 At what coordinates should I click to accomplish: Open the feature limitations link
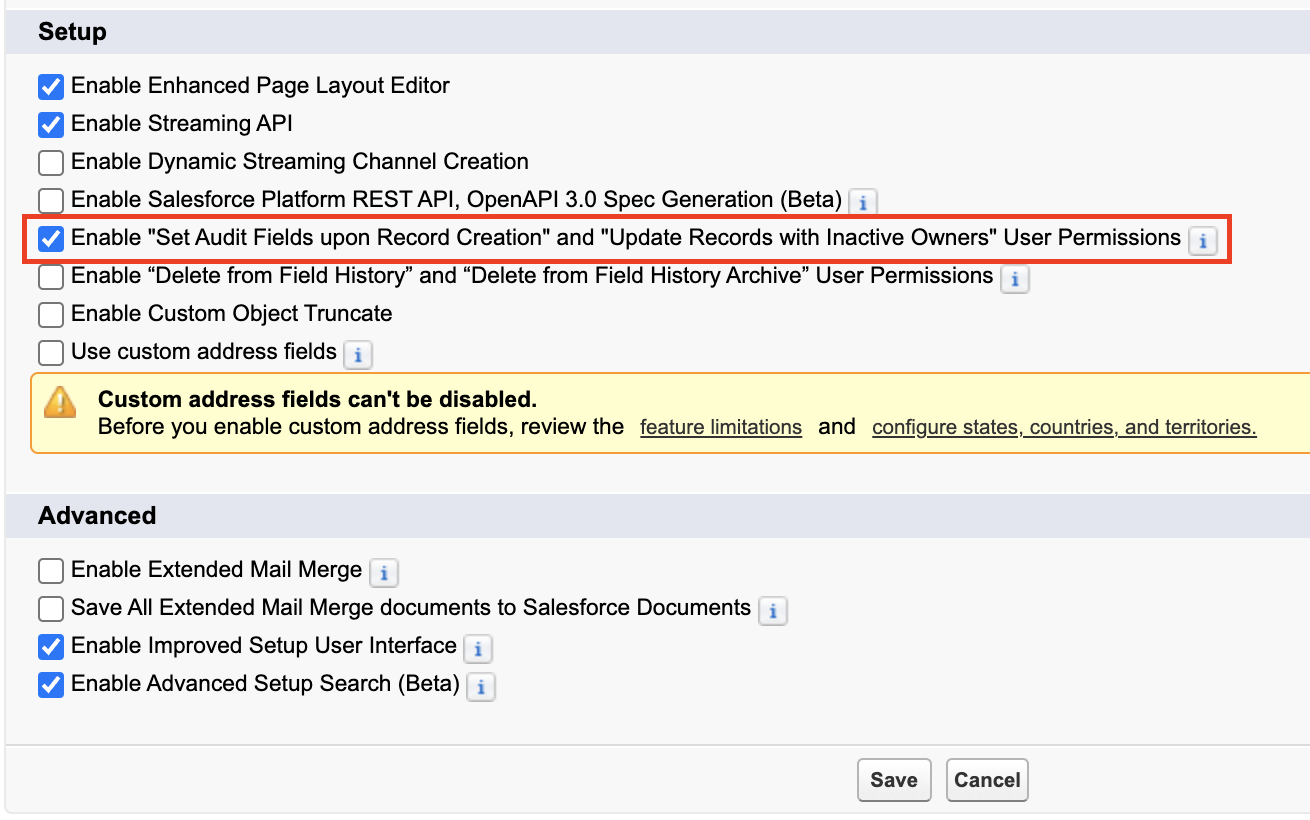pyautogui.click(x=721, y=428)
